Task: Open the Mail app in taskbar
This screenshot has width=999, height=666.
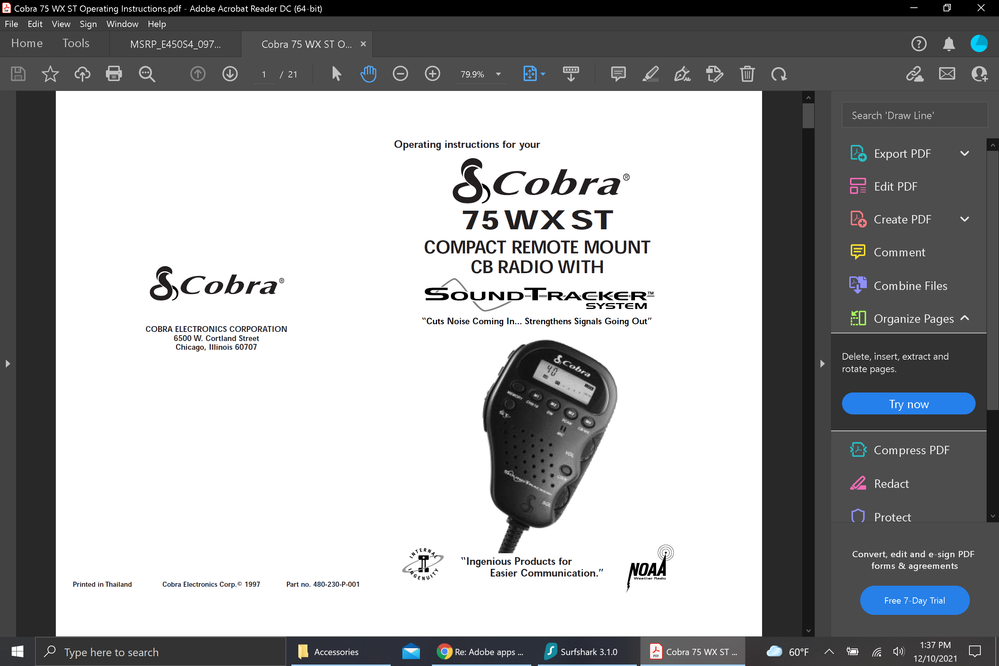Action: click(x=411, y=652)
